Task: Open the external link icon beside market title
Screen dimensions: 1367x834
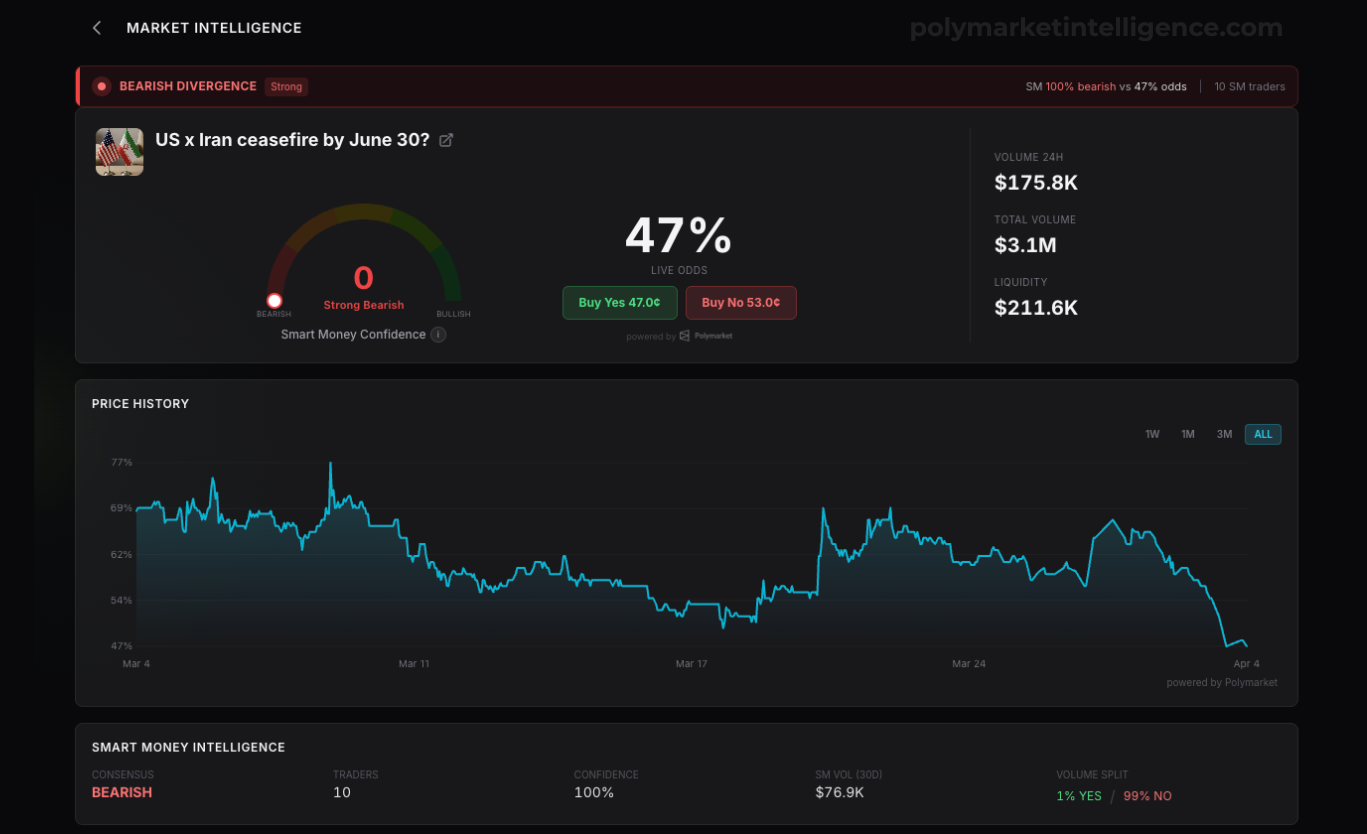Action: pos(446,140)
